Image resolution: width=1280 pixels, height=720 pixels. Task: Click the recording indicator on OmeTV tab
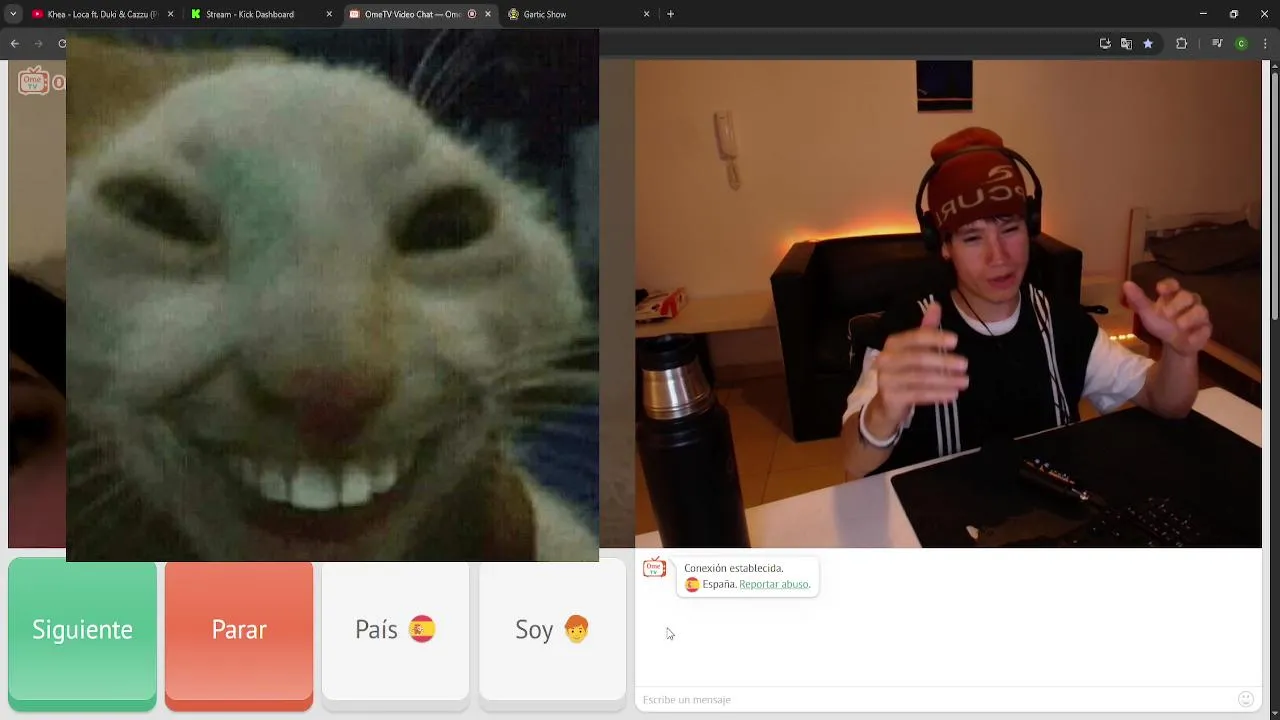(x=472, y=14)
